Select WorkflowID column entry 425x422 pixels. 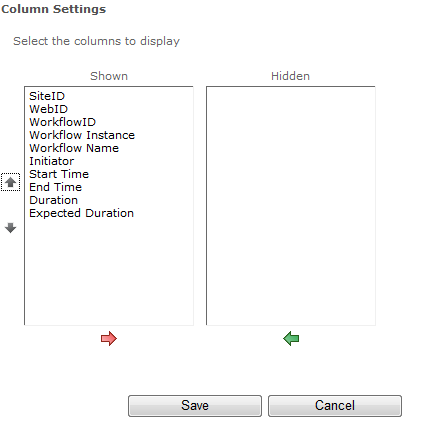click(x=63, y=122)
